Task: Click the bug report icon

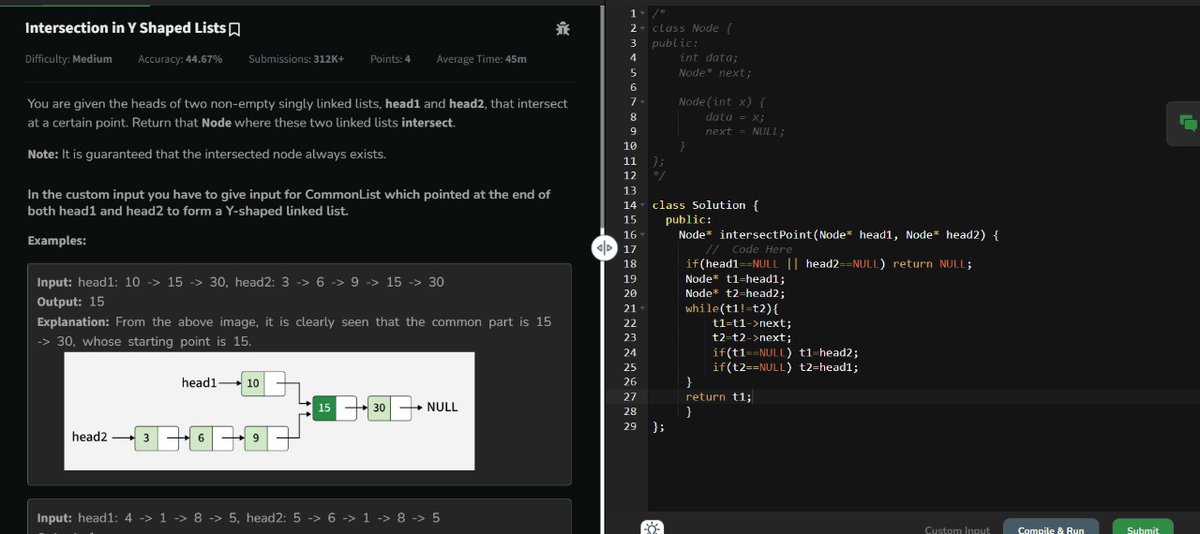Action: (x=563, y=29)
